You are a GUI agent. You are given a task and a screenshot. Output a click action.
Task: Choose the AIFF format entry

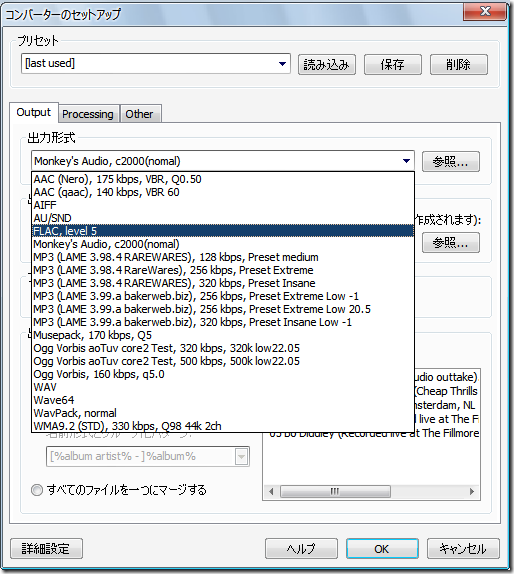coord(223,205)
